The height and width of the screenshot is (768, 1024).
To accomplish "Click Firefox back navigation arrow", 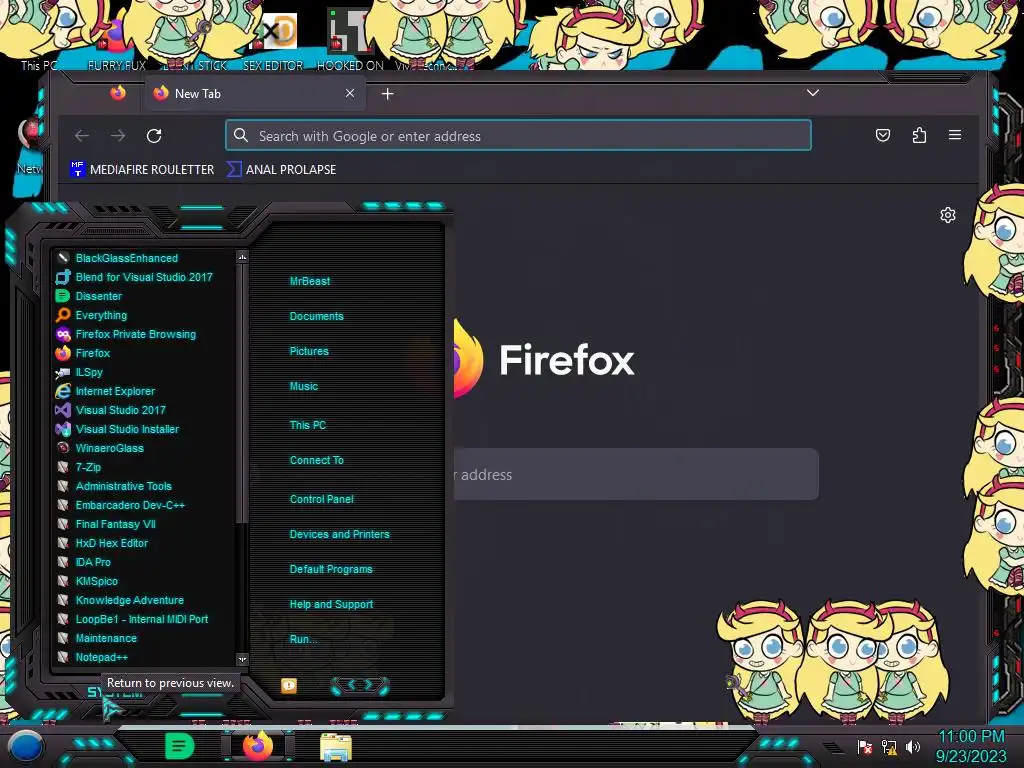I will pos(82,136).
